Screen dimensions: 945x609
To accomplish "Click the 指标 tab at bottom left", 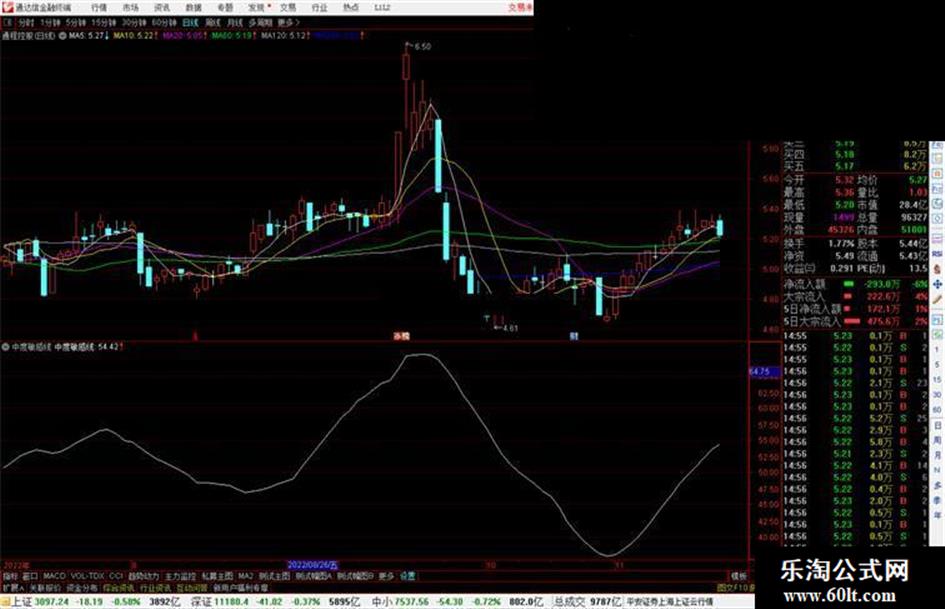I will pos(10,576).
